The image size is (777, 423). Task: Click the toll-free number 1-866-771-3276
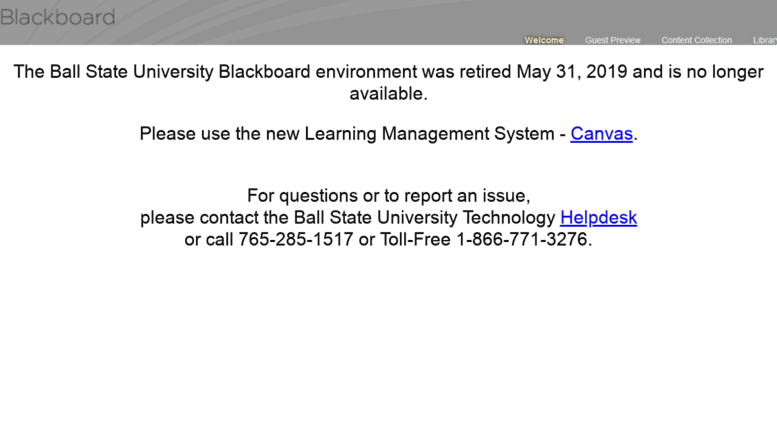coord(522,240)
